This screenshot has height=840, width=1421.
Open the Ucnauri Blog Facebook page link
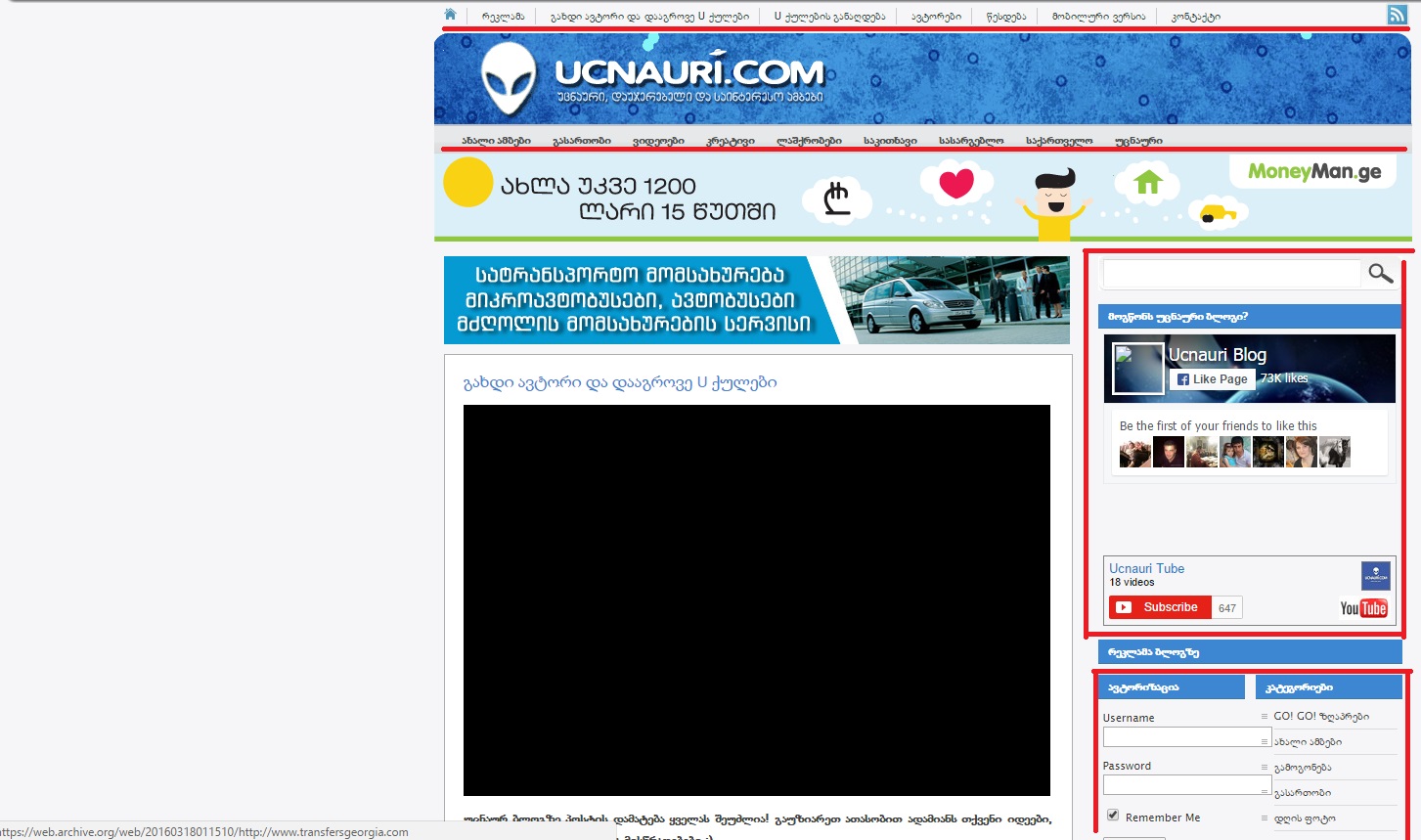[1218, 355]
